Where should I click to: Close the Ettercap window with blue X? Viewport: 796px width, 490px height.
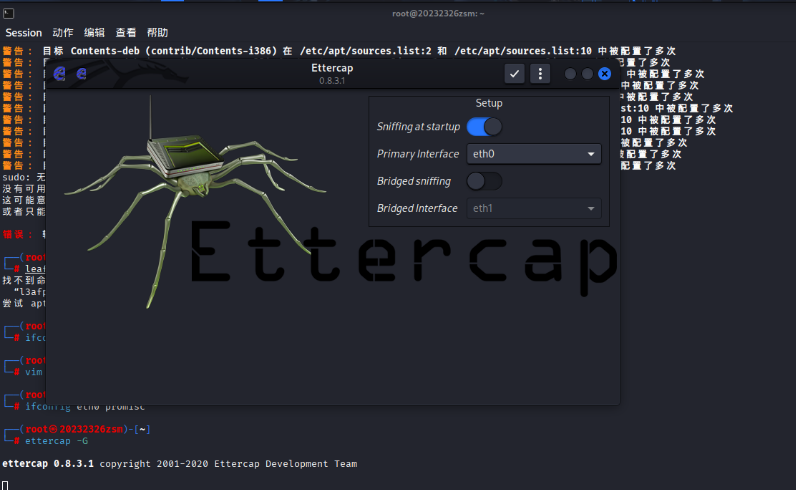pyautogui.click(x=604, y=74)
